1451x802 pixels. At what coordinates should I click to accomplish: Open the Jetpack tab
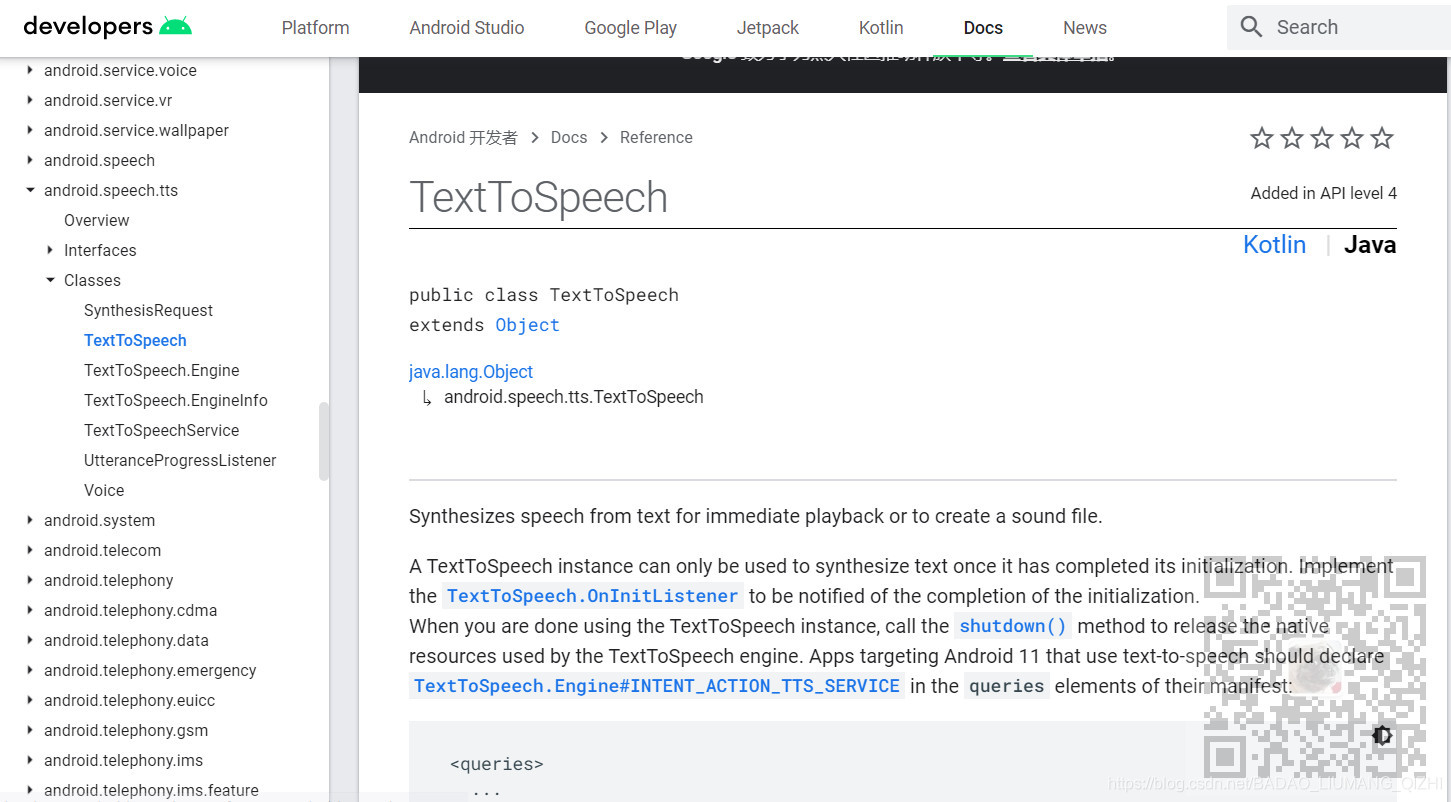point(768,28)
